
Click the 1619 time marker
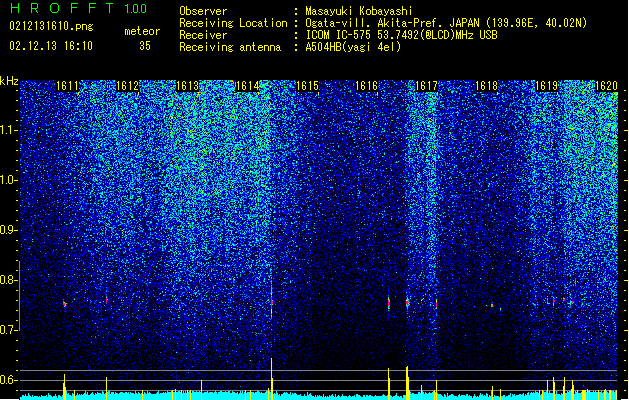click(x=546, y=86)
